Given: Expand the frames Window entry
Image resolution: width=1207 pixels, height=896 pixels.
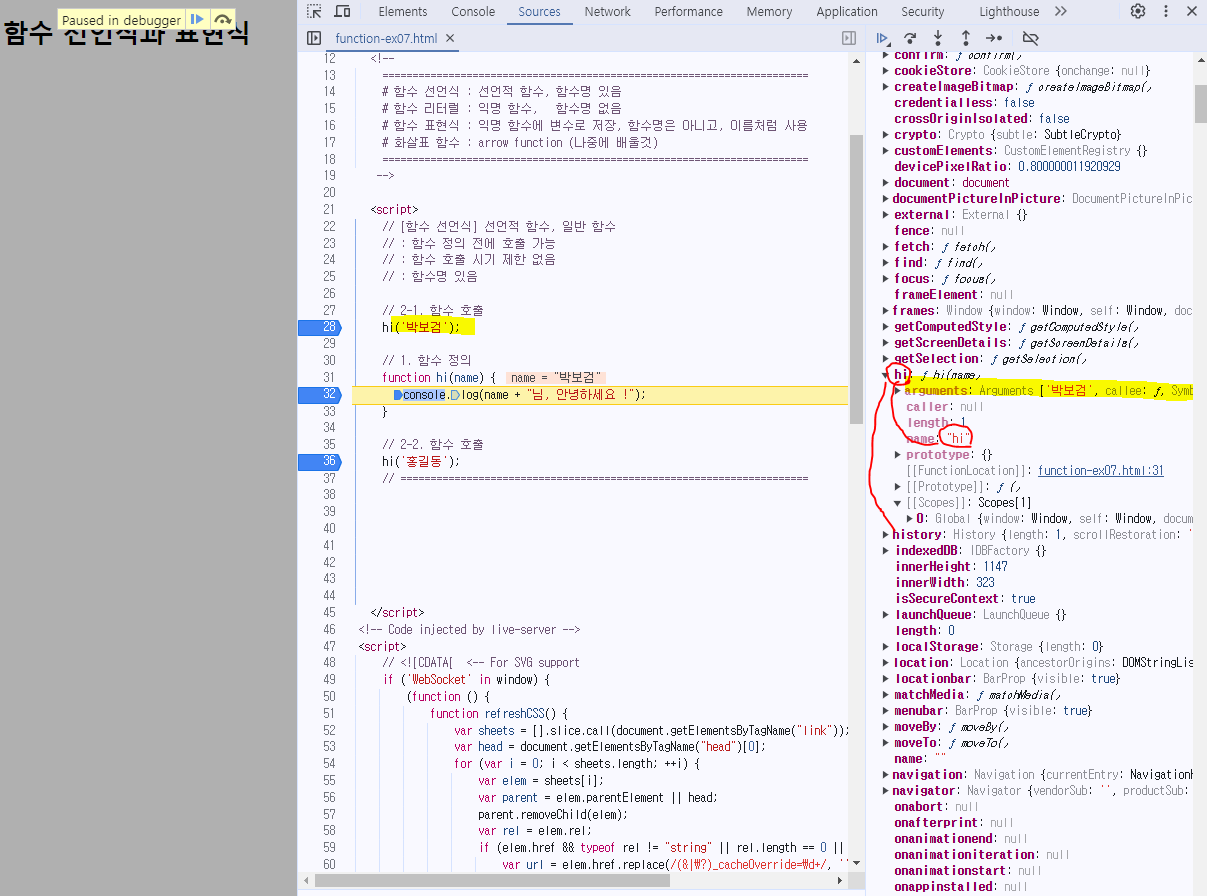Looking at the screenshot, I should tap(886, 311).
